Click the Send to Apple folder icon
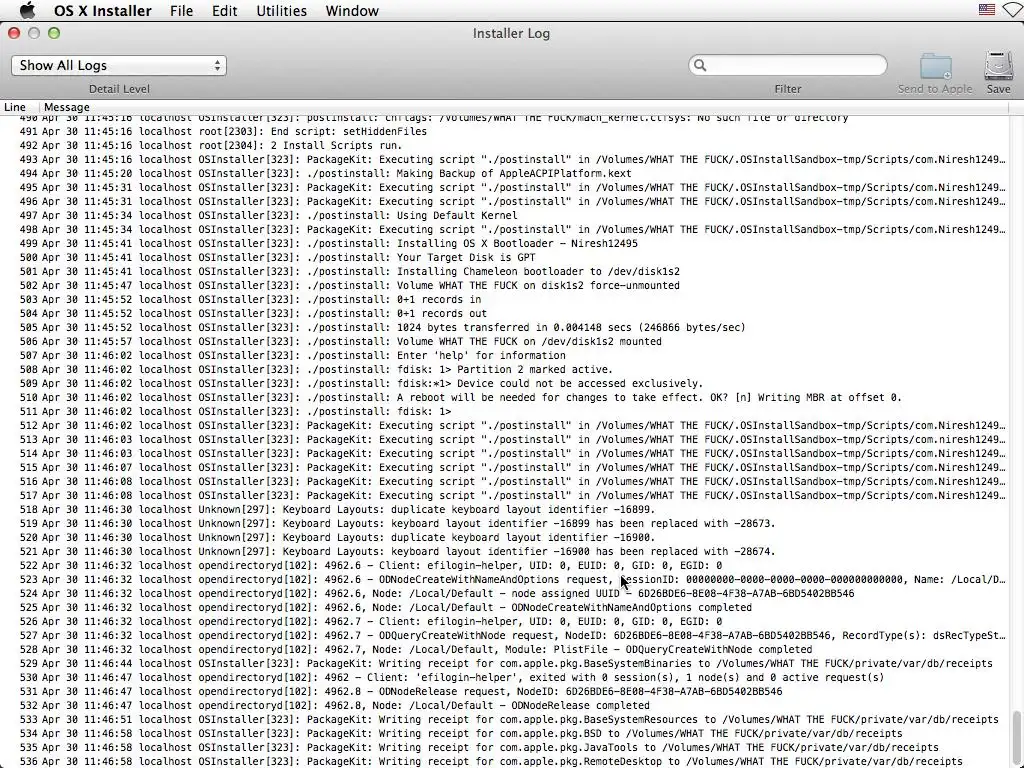This screenshot has height=768, width=1024. pyautogui.click(x=936, y=66)
